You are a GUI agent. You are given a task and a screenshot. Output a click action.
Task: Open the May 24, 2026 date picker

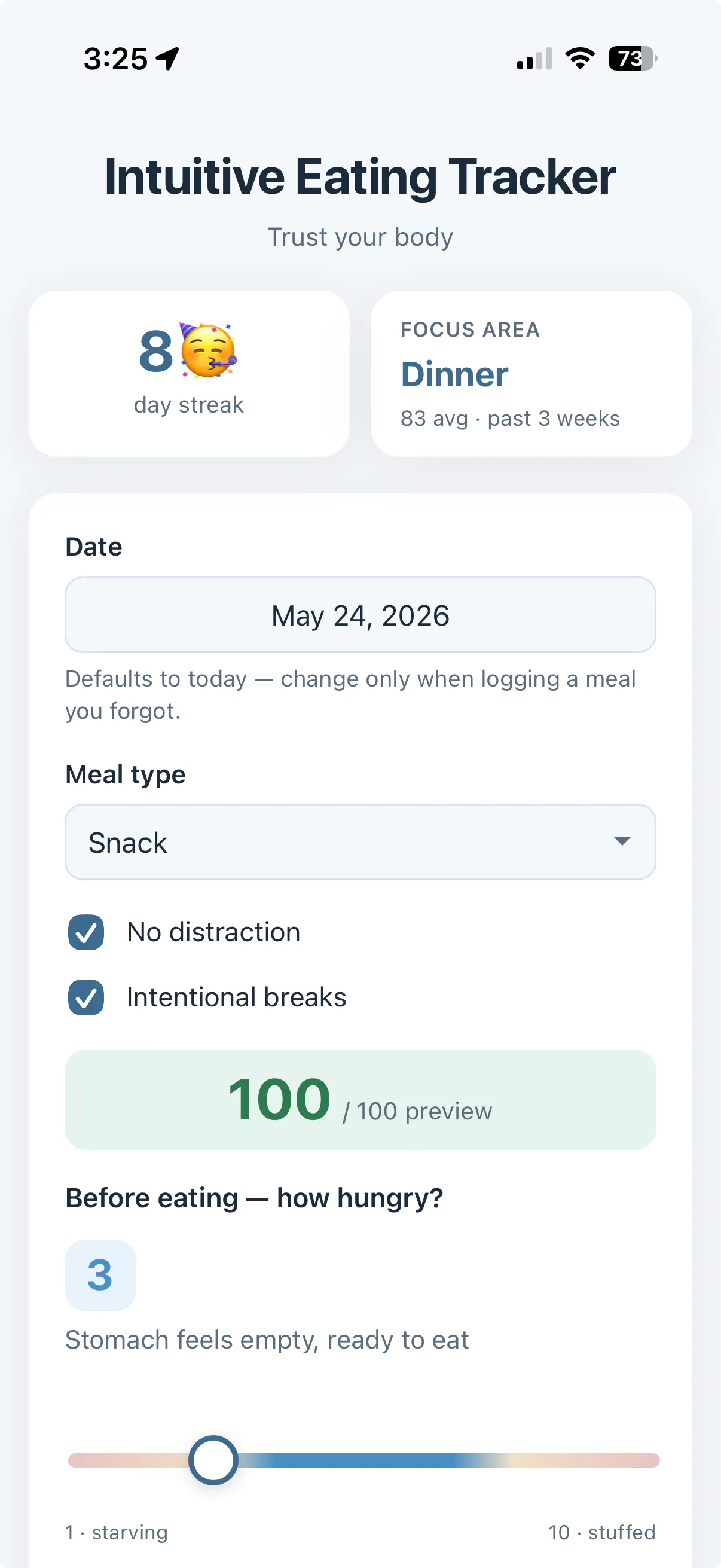tap(360, 615)
